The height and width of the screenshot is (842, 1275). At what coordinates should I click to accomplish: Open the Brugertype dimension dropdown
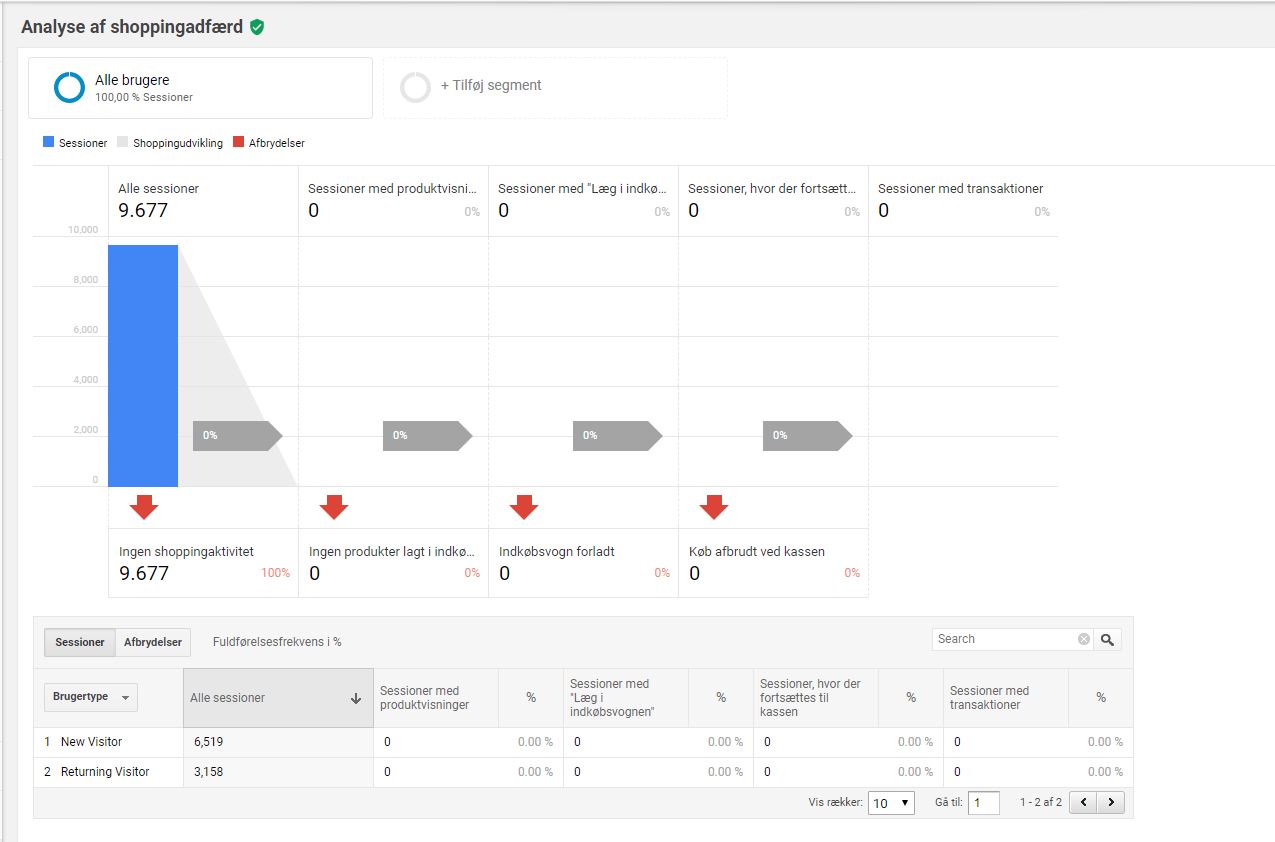[90, 697]
